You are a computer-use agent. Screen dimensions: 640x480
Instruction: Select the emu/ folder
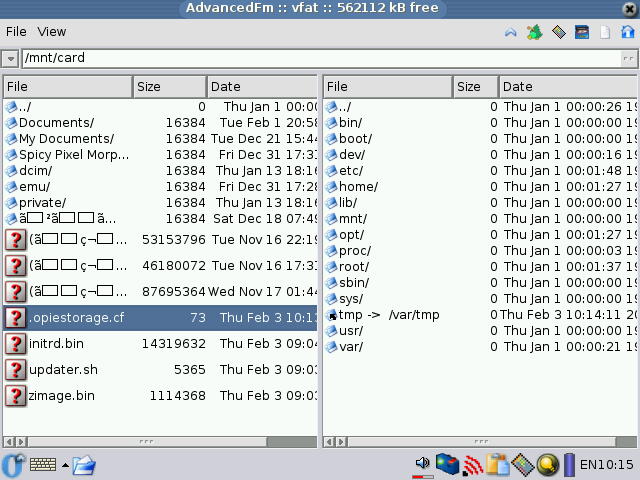pyautogui.click(x=160, y=187)
